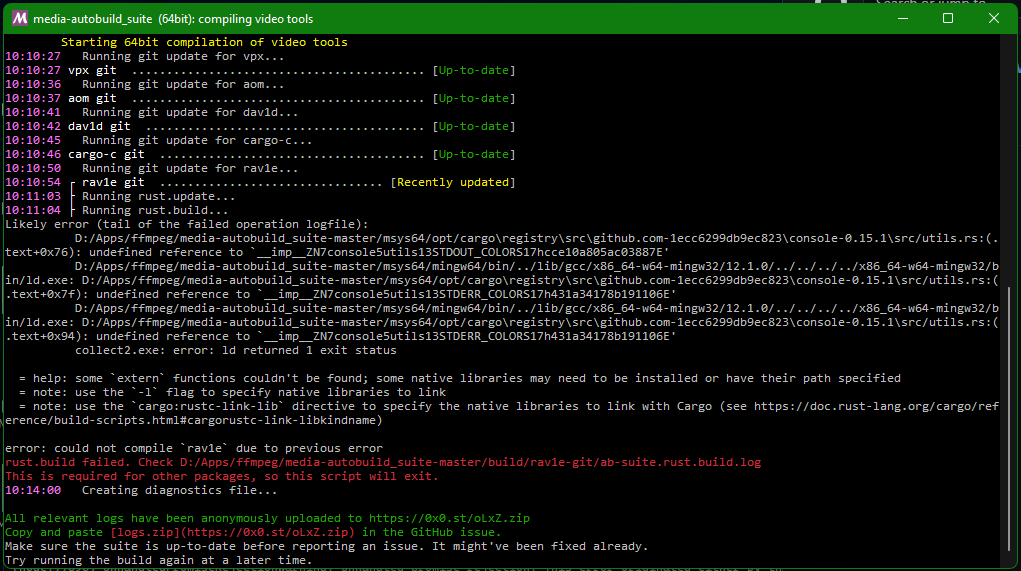Click 'Running git update for vpx...' line
The image size is (1021, 571).
[x=183, y=57]
